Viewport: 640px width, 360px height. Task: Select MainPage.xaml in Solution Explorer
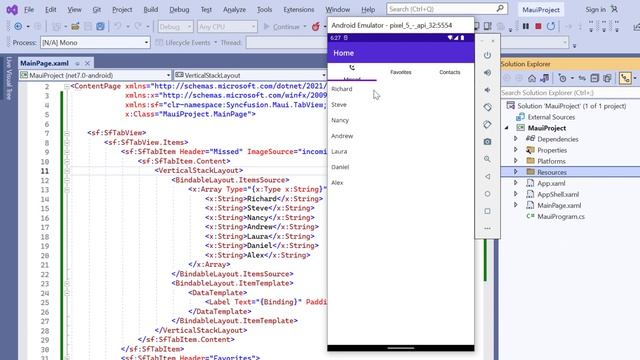tap(559, 205)
